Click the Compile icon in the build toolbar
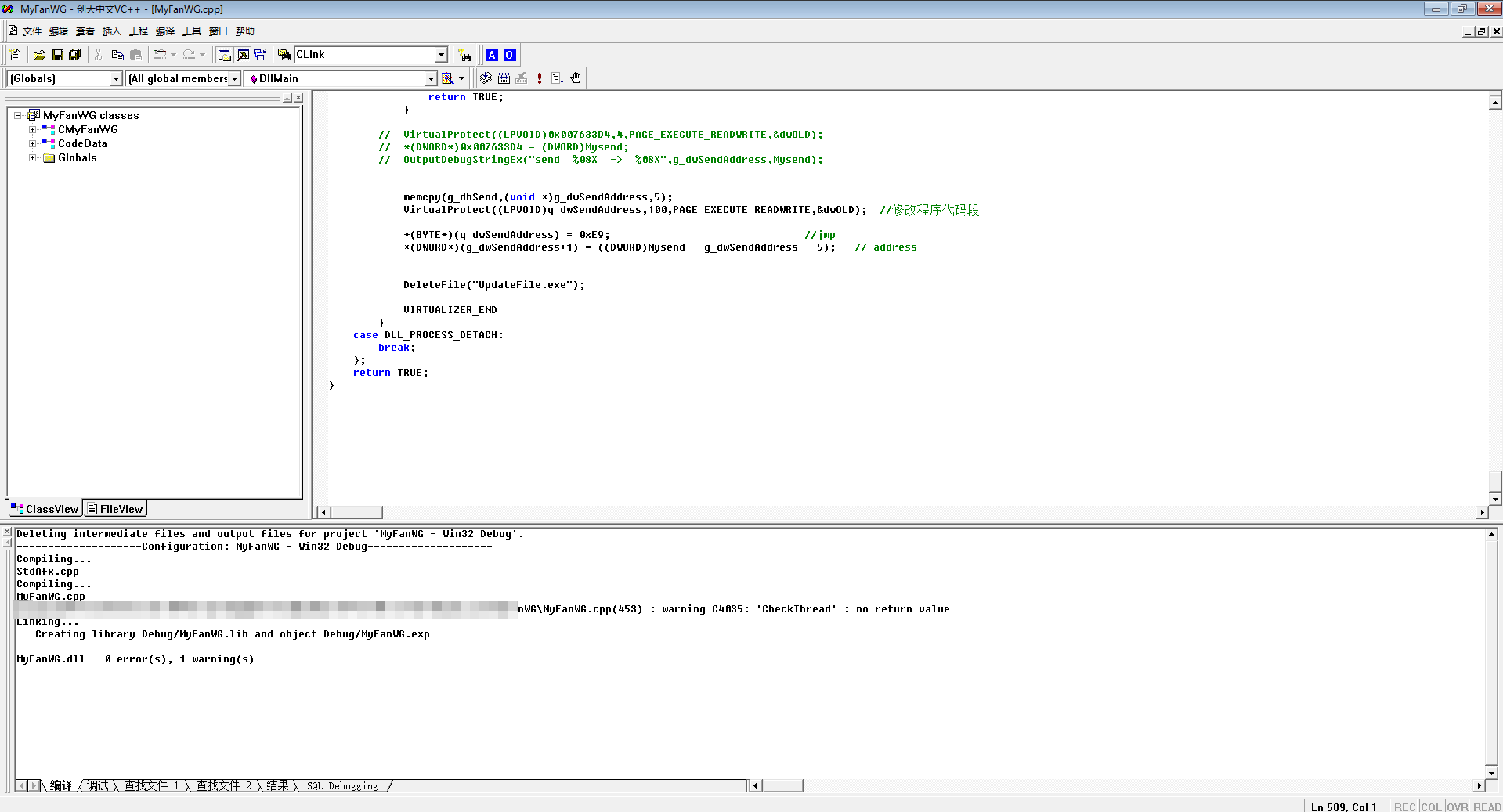This screenshot has width=1503, height=812. (x=486, y=78)
